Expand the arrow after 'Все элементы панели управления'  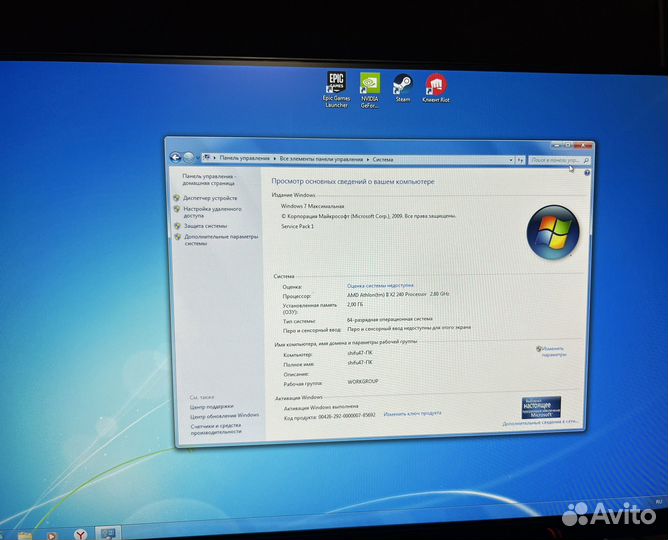click(x=368, y=159)
